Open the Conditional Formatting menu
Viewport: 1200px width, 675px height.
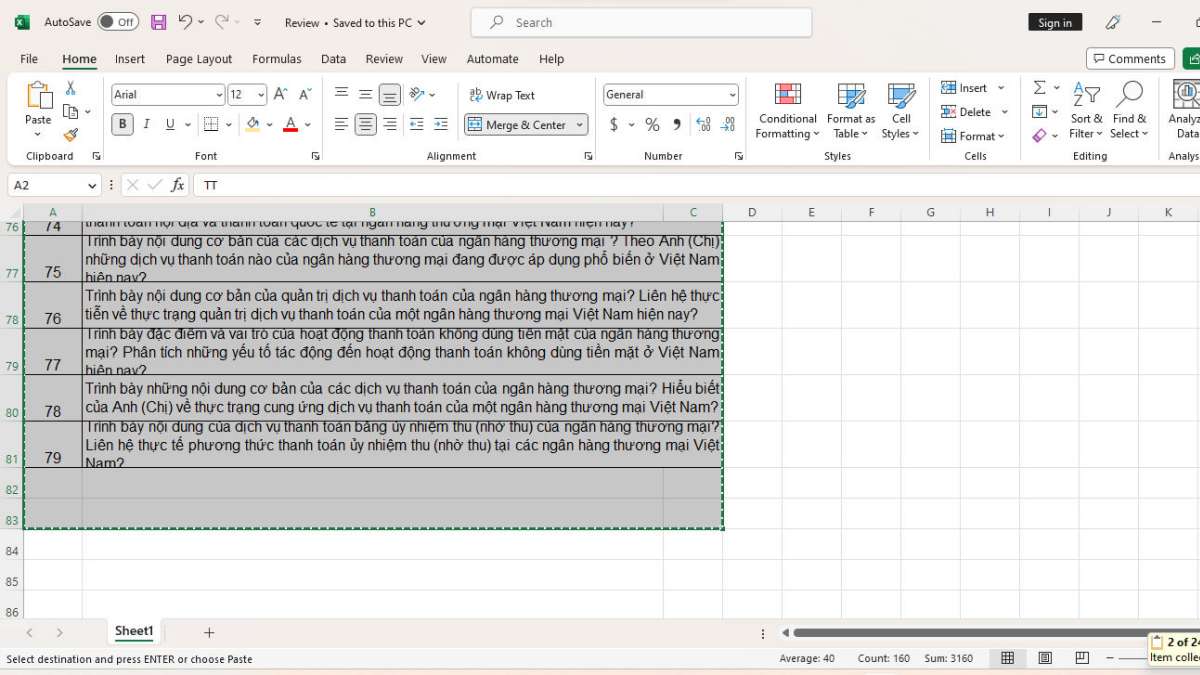(788, 110)
